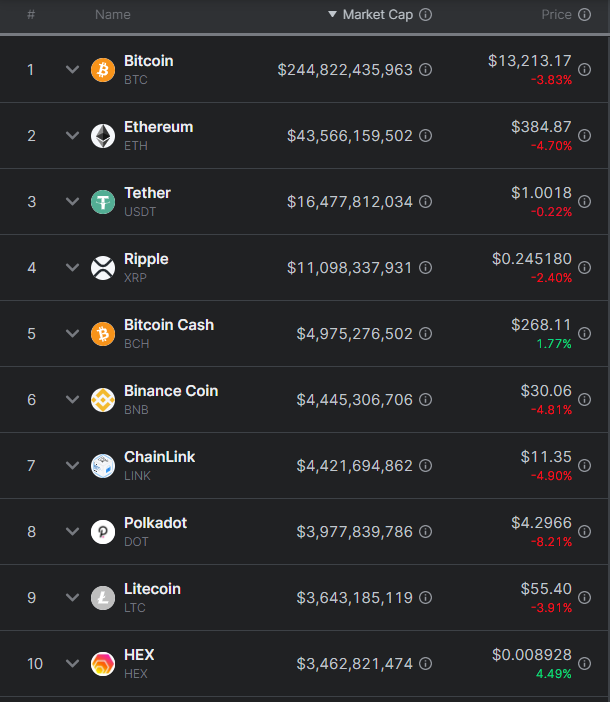This screenshot has width=610, height=702.
Task: Click the 1.77% Bitcoin Cash change
Action: point(554,344)
